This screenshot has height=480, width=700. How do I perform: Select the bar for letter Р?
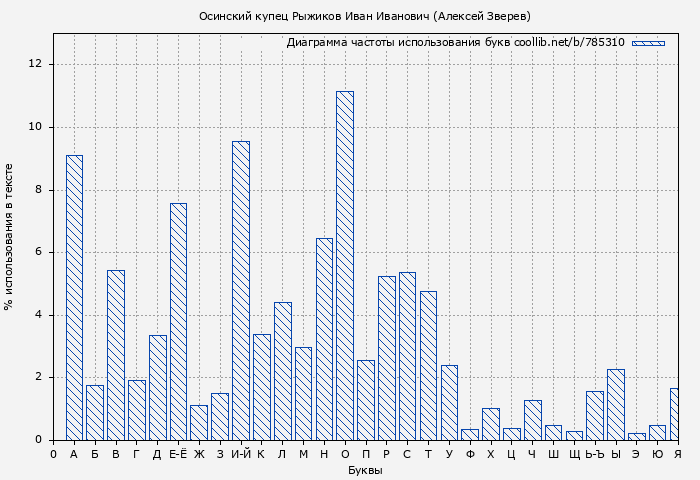386,358
